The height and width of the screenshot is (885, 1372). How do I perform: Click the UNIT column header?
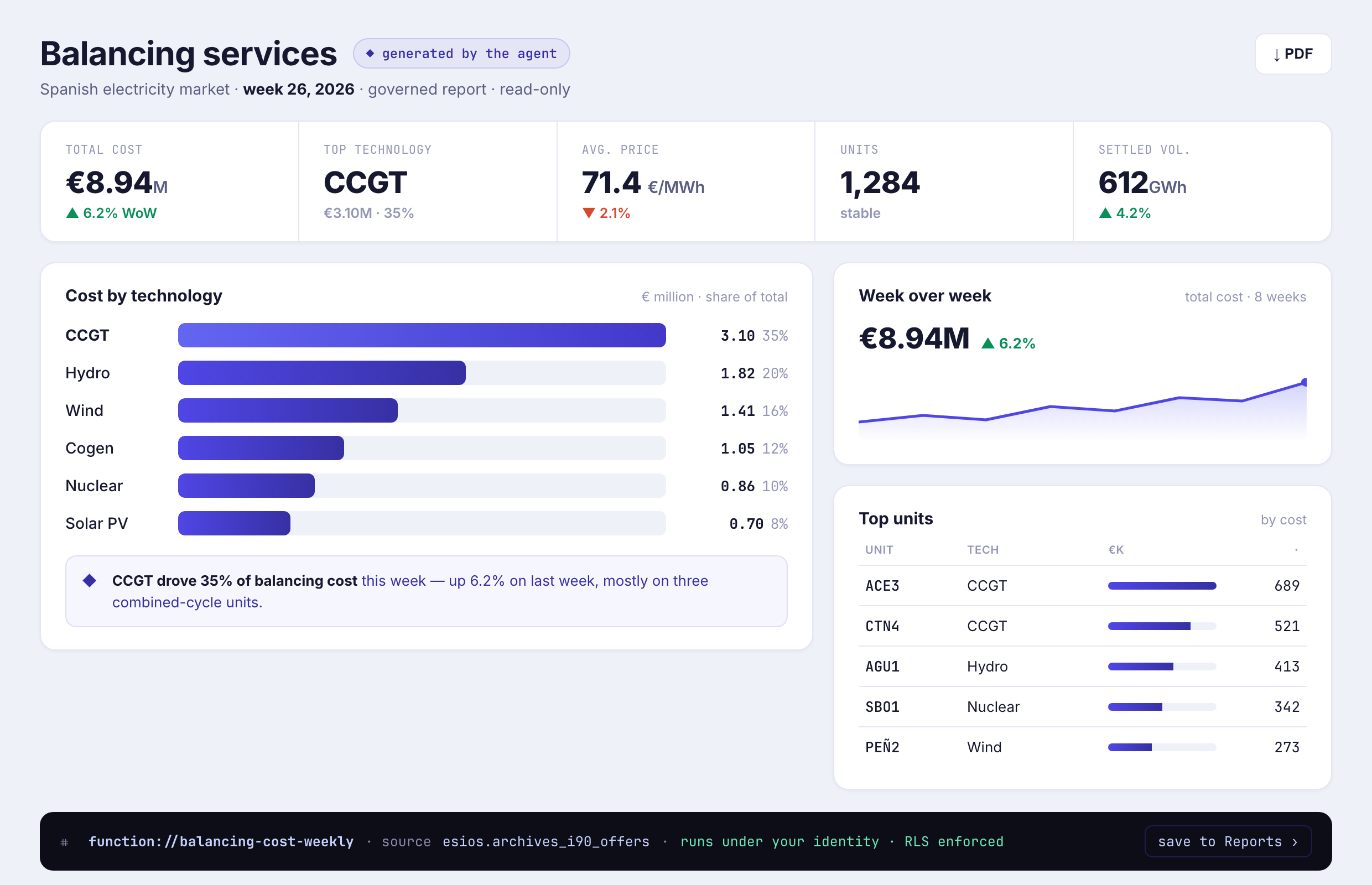[880, 550]
